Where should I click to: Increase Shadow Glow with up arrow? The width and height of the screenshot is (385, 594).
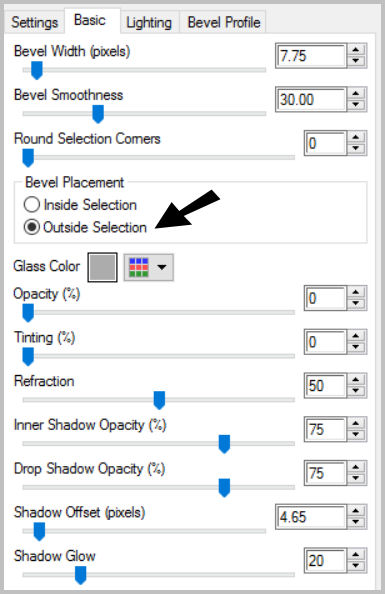click(356, 555)
